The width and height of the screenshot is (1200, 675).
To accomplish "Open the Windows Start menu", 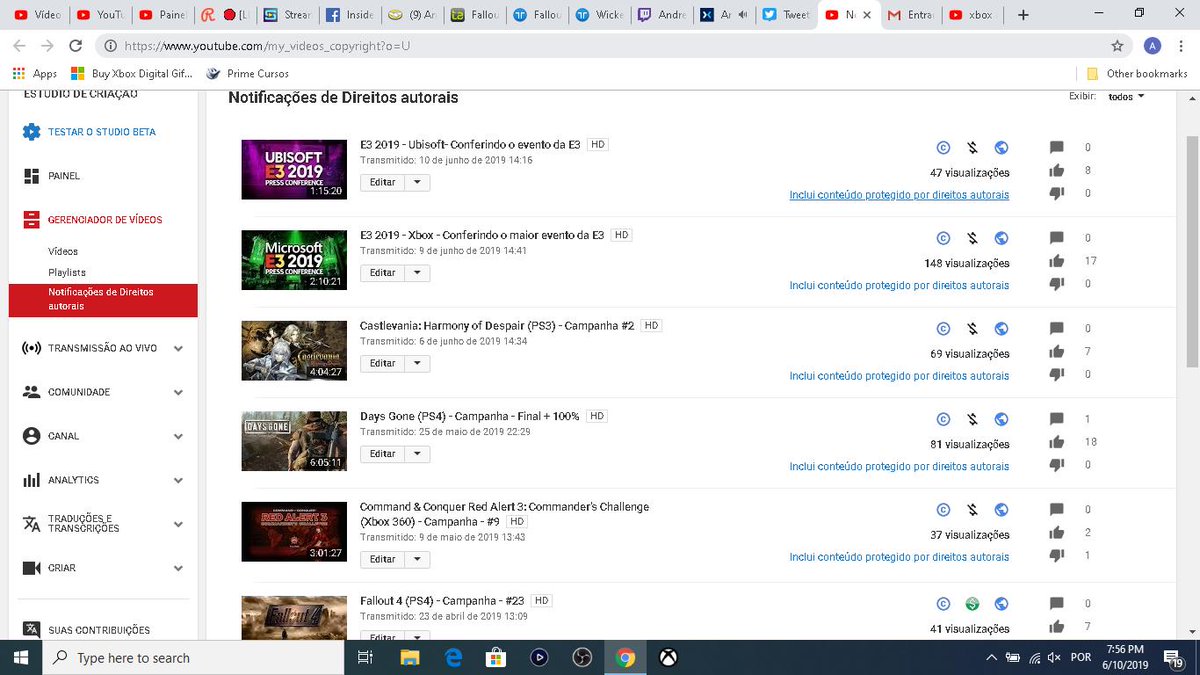I will pyautogui.click(x=20, y=657).
